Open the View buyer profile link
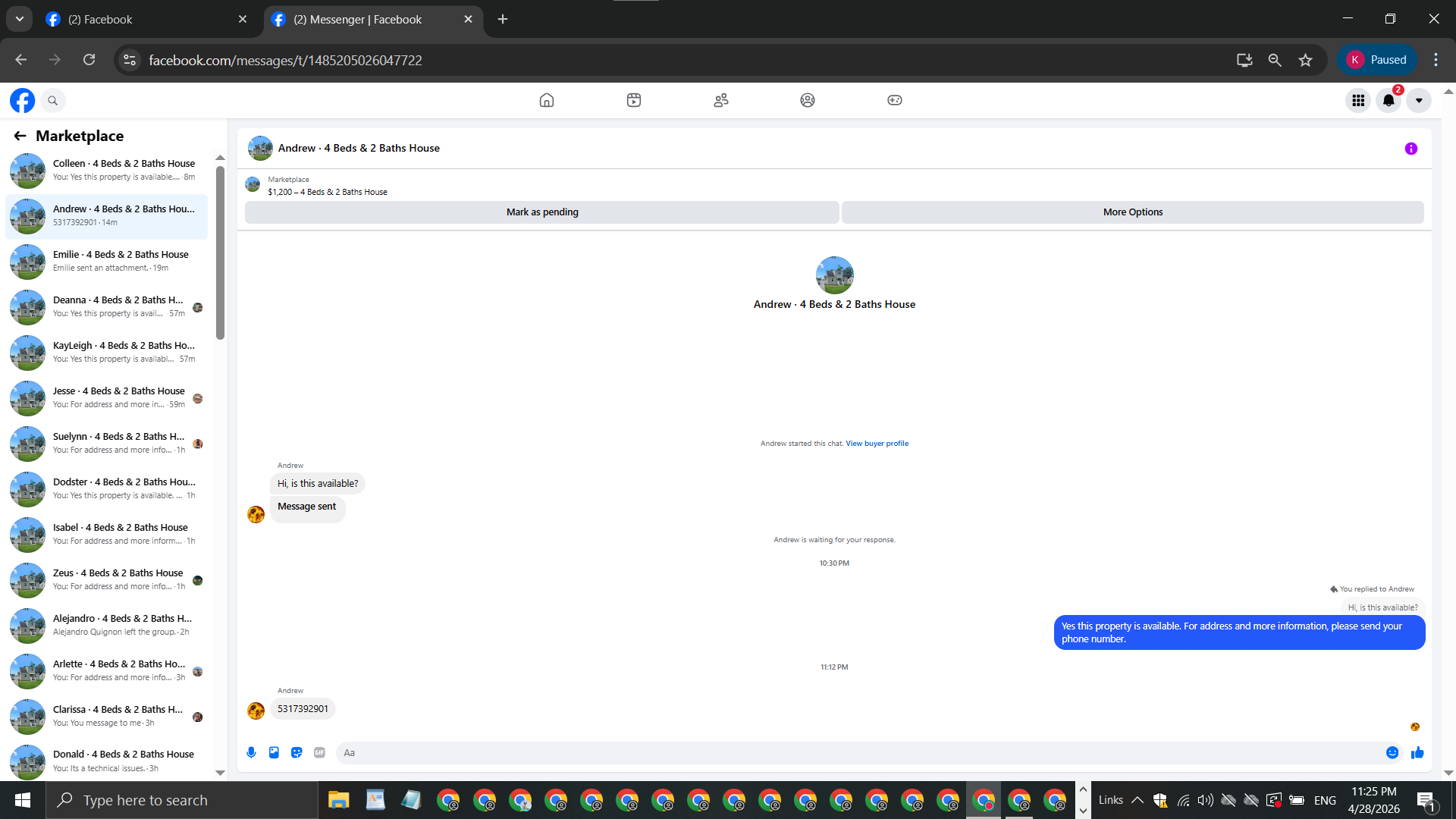1456x819 pixels. click(877, 444)
